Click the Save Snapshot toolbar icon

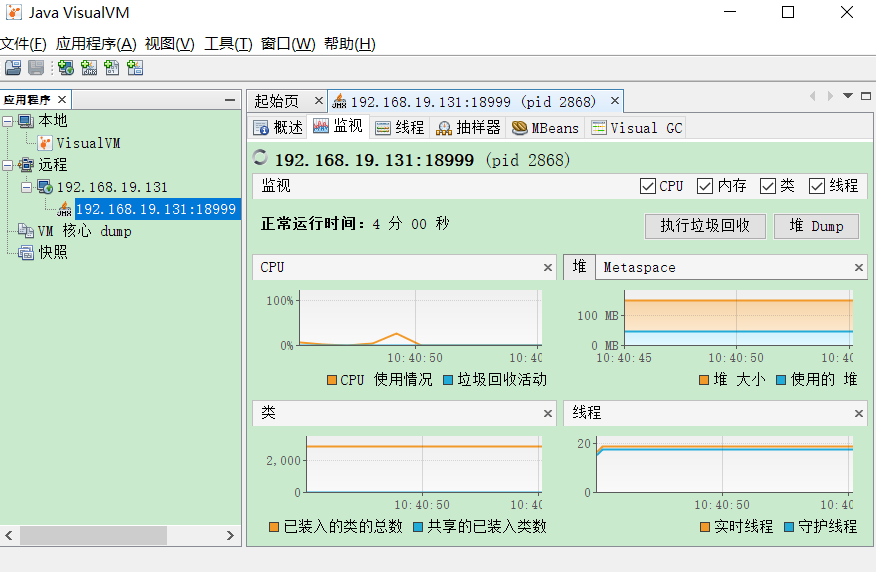[x=36, y=68]
